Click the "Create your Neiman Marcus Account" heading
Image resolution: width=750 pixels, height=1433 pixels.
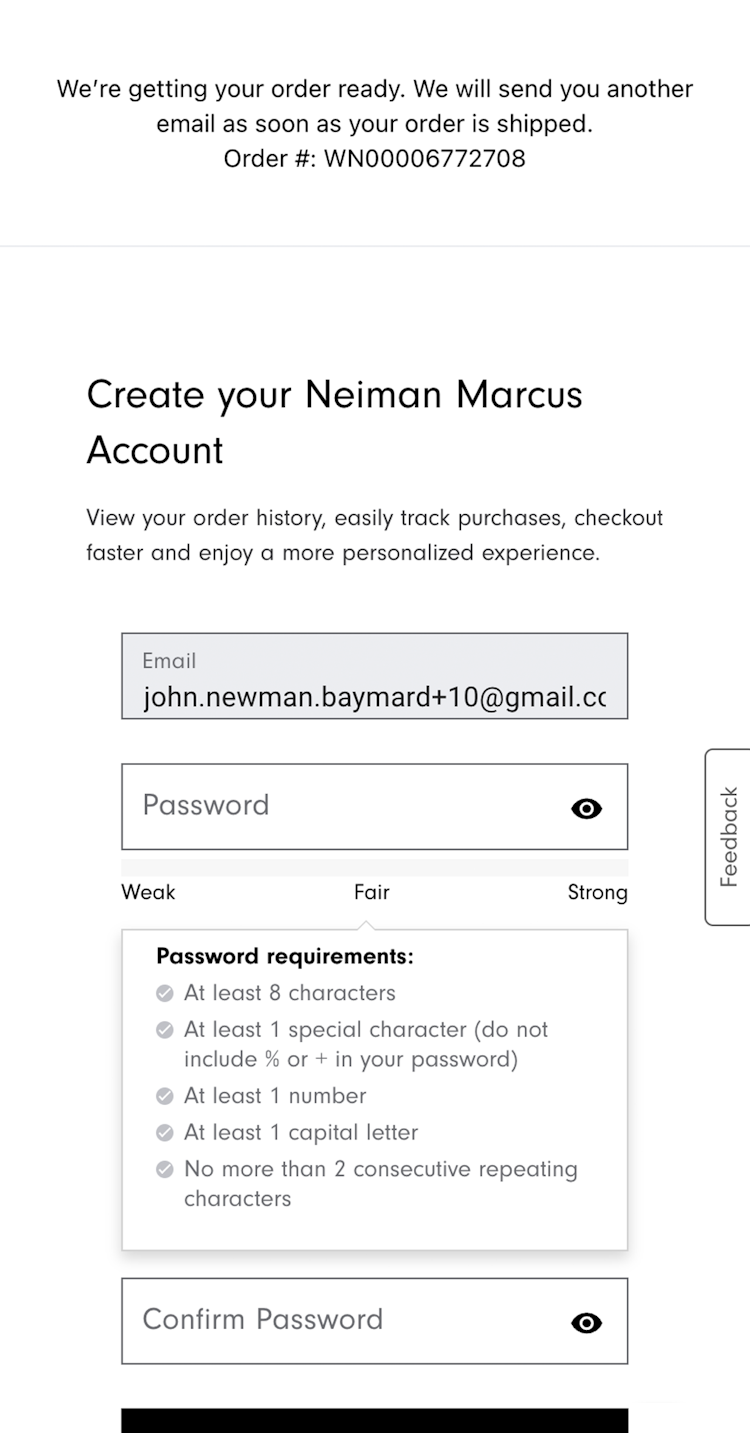point(334,422)
